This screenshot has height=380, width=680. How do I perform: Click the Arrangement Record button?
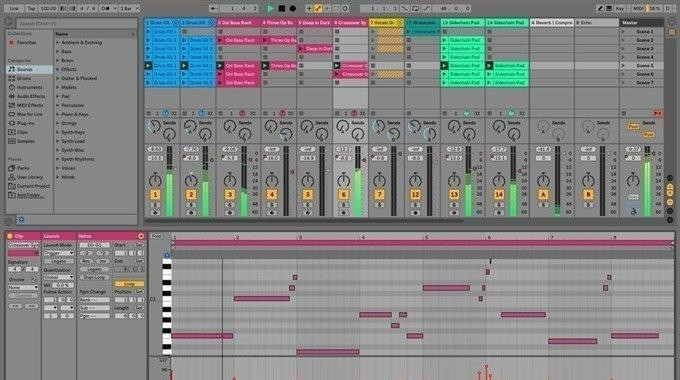tap(293, 8)
